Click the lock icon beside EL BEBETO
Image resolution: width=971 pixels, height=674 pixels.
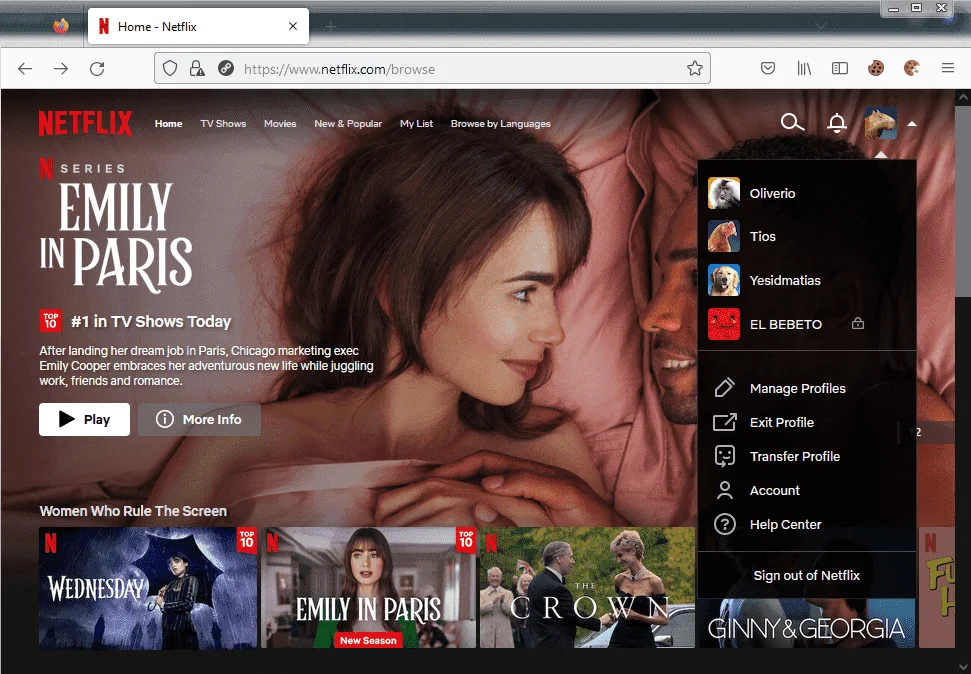858,323
